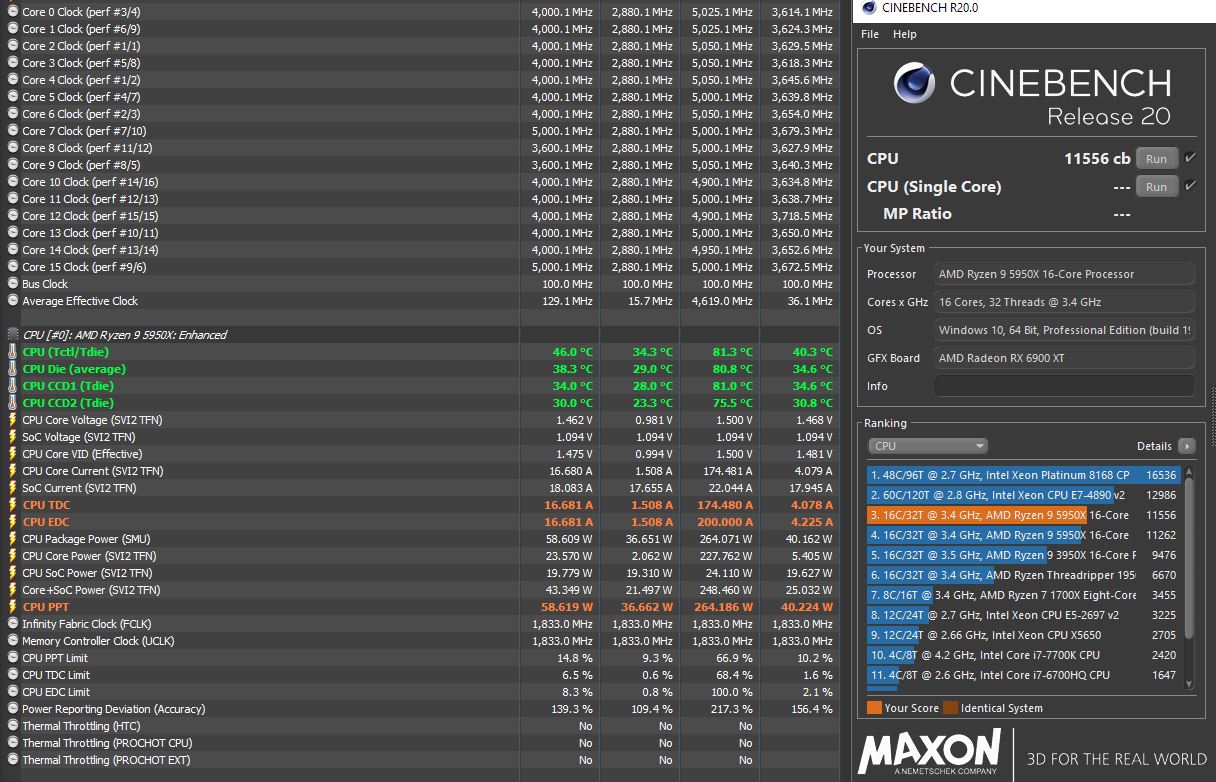The height and width of the screenshot is (782, 1216).
Task: Click the Average Effective Clock icon
Action: (13, 301)
